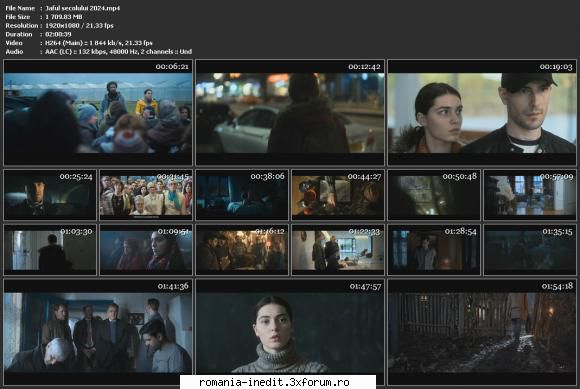View the frame at 01:16:12
The image size is (580, 389).
pyautogui.click(x=242, y=250)
